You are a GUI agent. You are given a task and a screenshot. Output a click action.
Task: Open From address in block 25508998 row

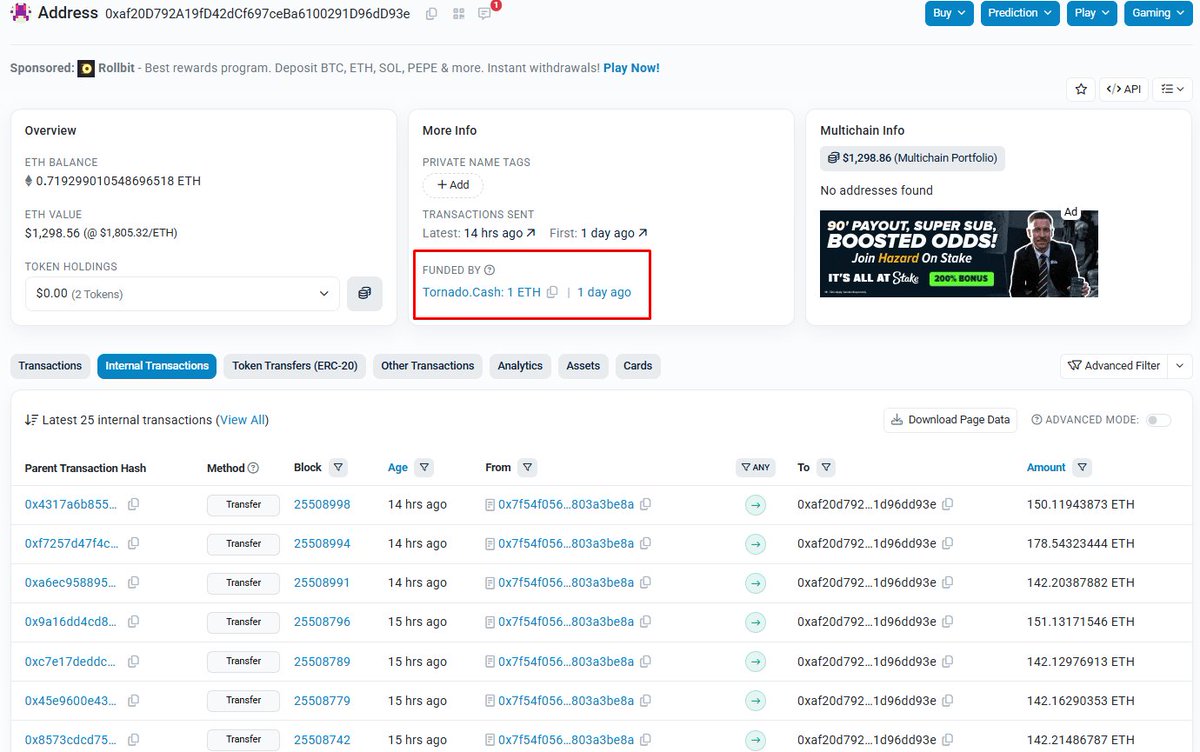(566, 505)
